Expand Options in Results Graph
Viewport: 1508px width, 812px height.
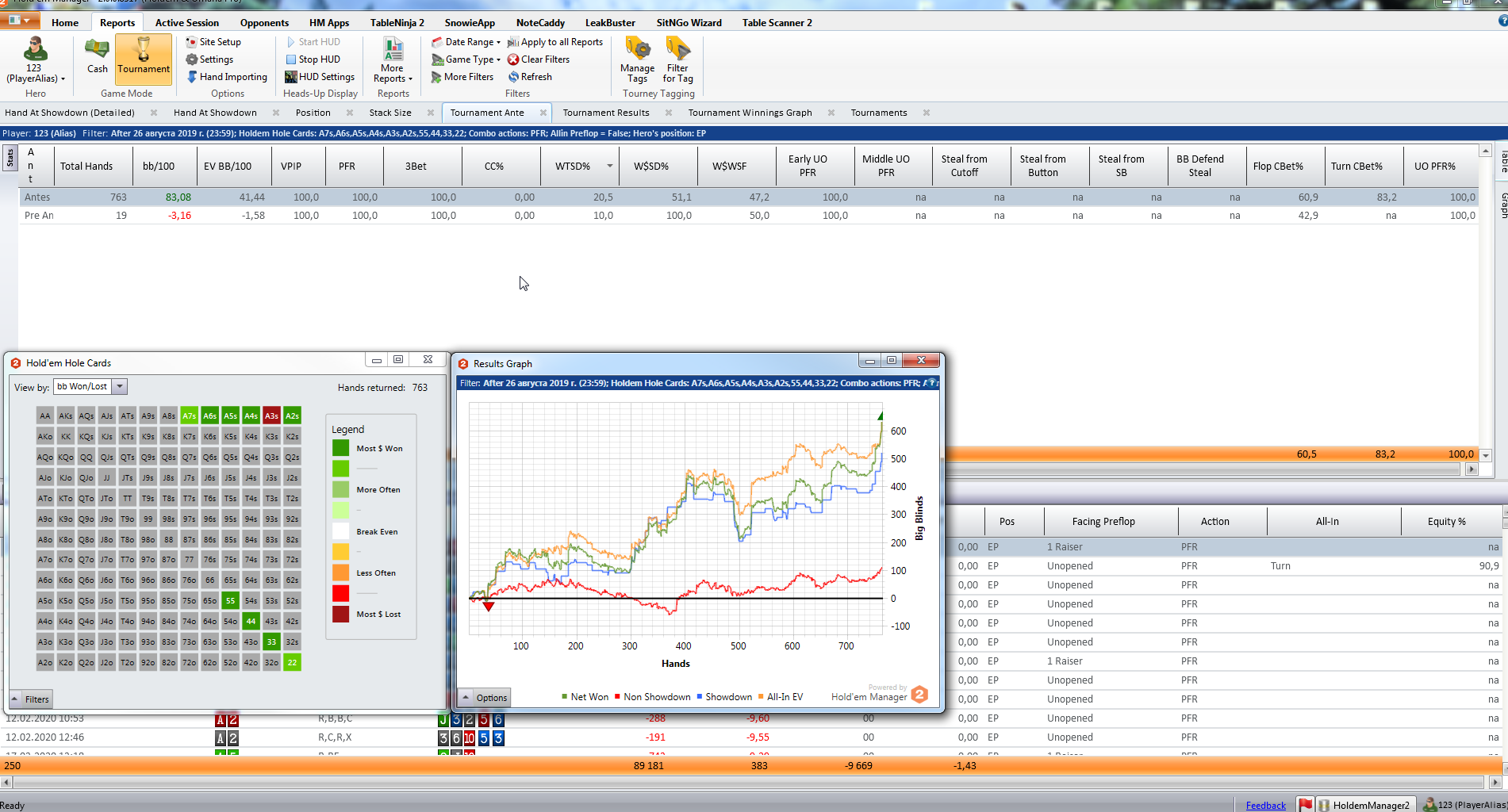[485, 698]
